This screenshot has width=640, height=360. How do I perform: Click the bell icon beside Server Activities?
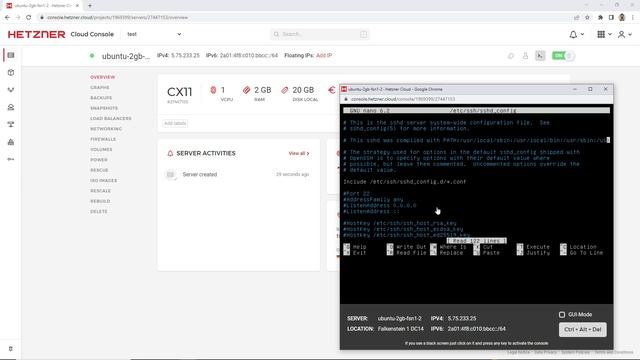pos(170,153)
